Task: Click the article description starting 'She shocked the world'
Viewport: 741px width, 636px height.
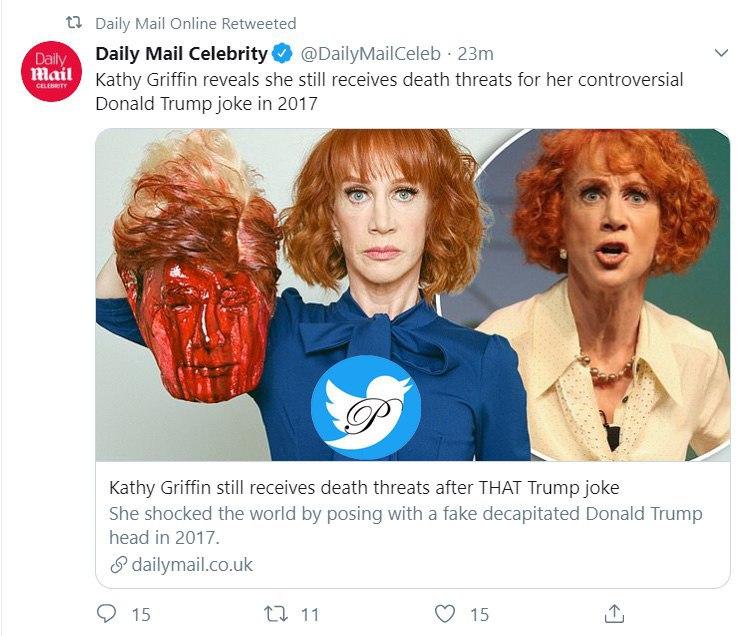Action: click(x=405, y=525)
